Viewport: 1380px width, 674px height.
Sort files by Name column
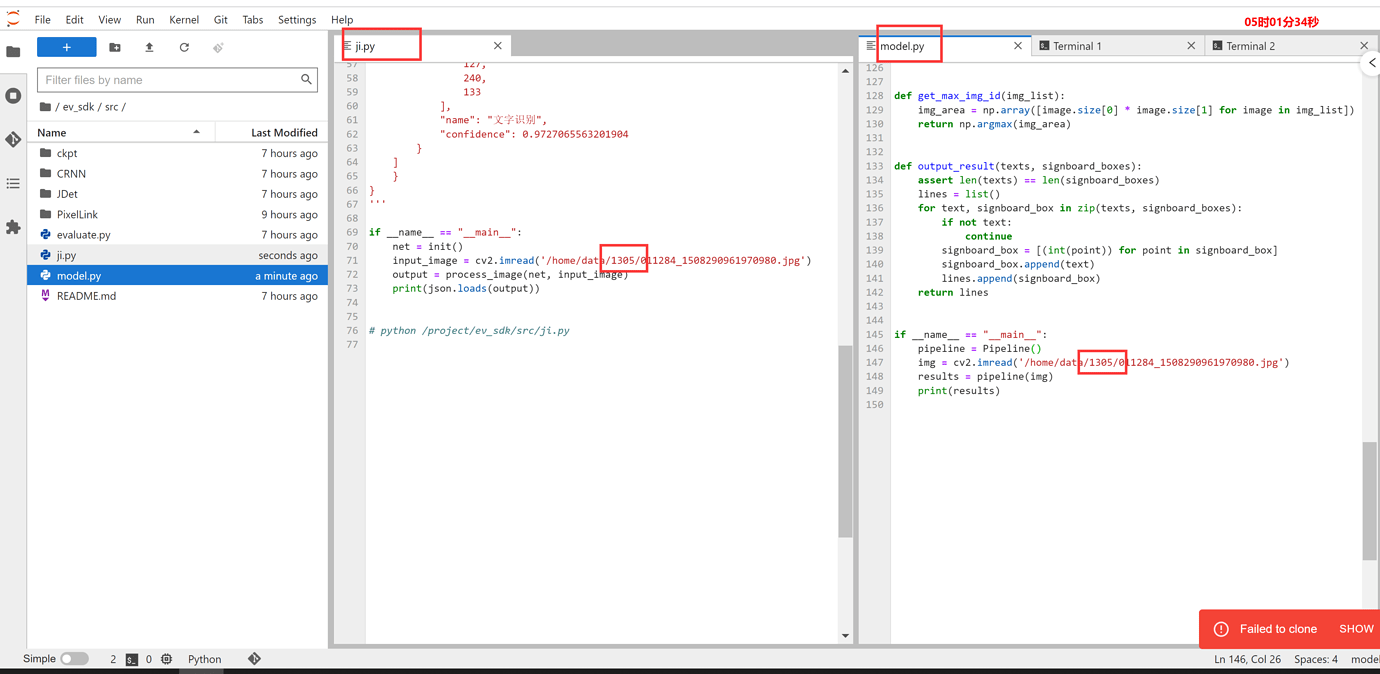[120, 132]
